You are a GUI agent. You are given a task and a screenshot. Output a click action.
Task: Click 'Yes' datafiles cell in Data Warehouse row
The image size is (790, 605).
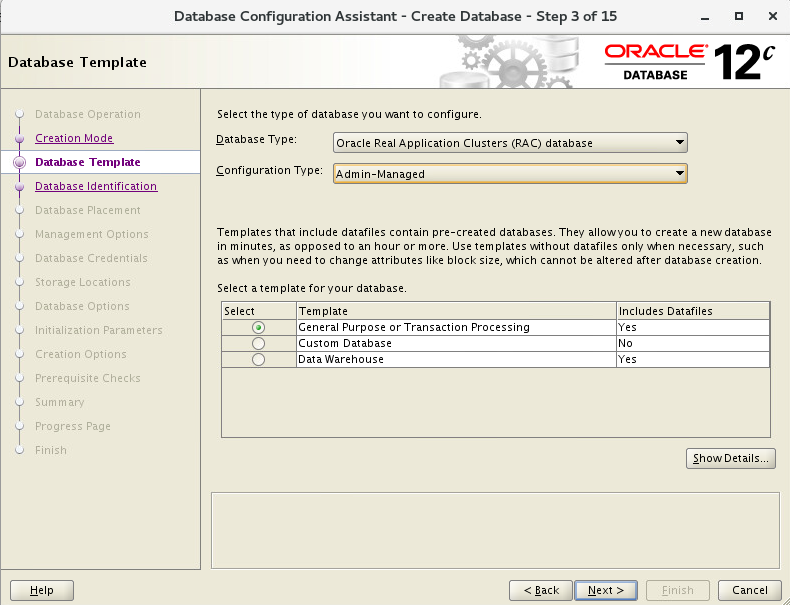pos(693,360)
